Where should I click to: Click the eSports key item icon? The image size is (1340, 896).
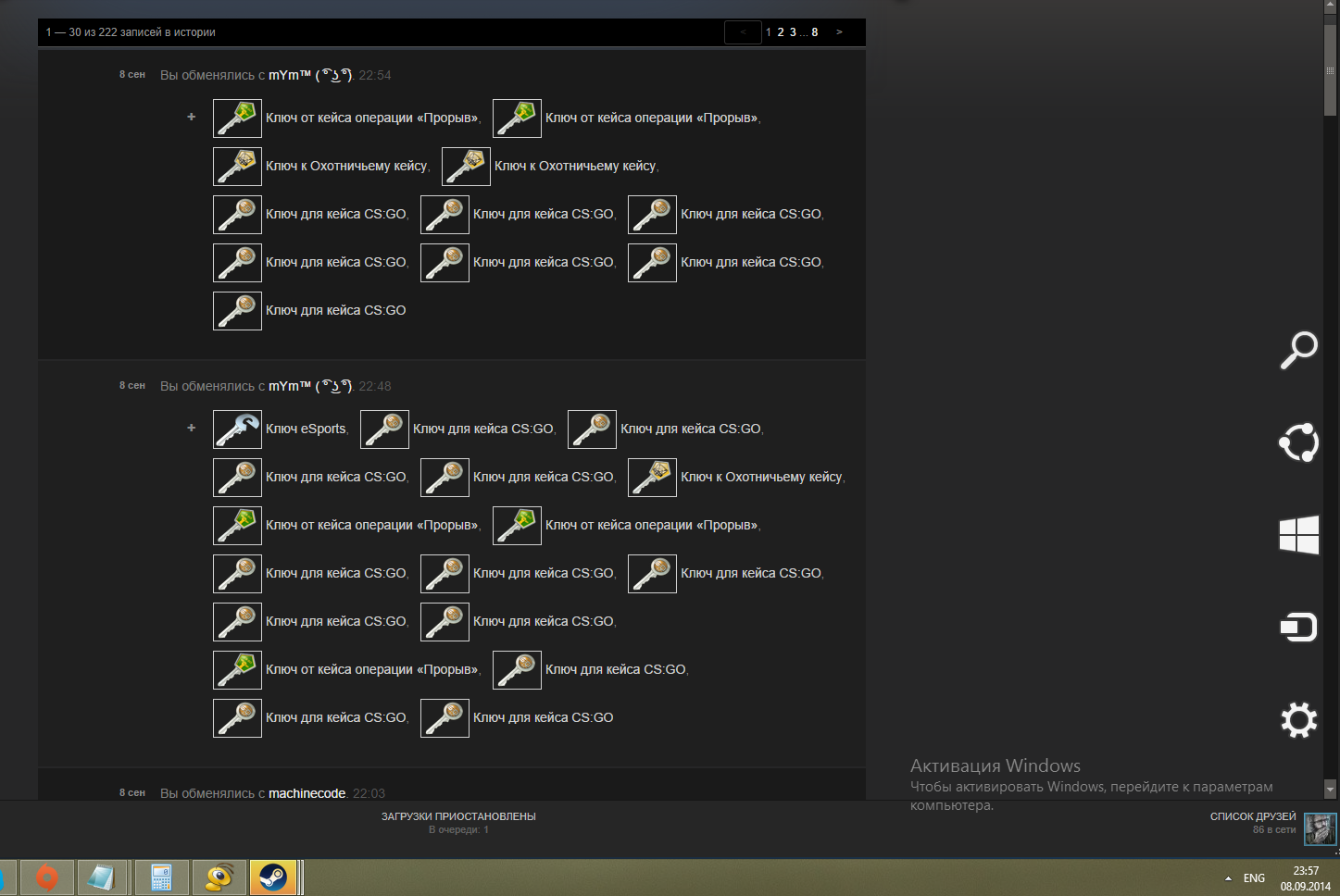pyautogui.click(x=237, y=429)
